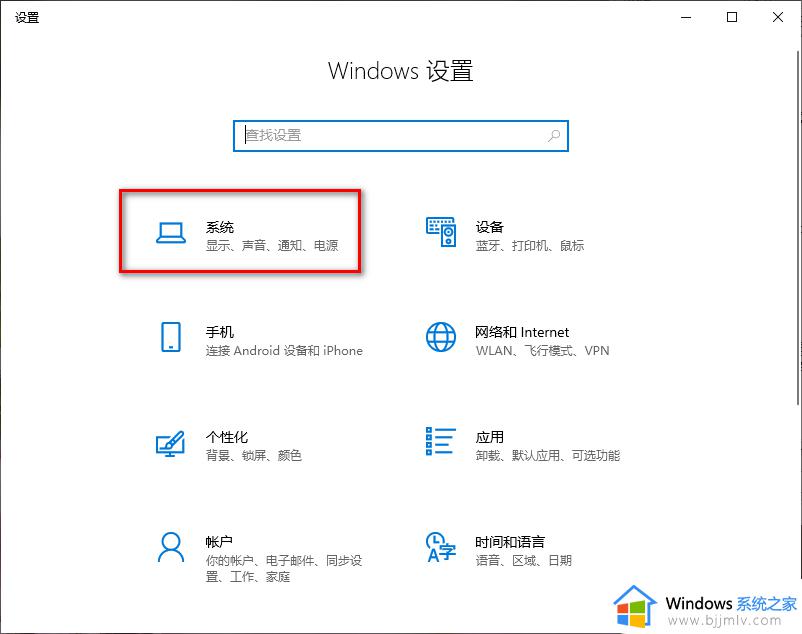Open Apps (应用) list icon

pos(441,441)
